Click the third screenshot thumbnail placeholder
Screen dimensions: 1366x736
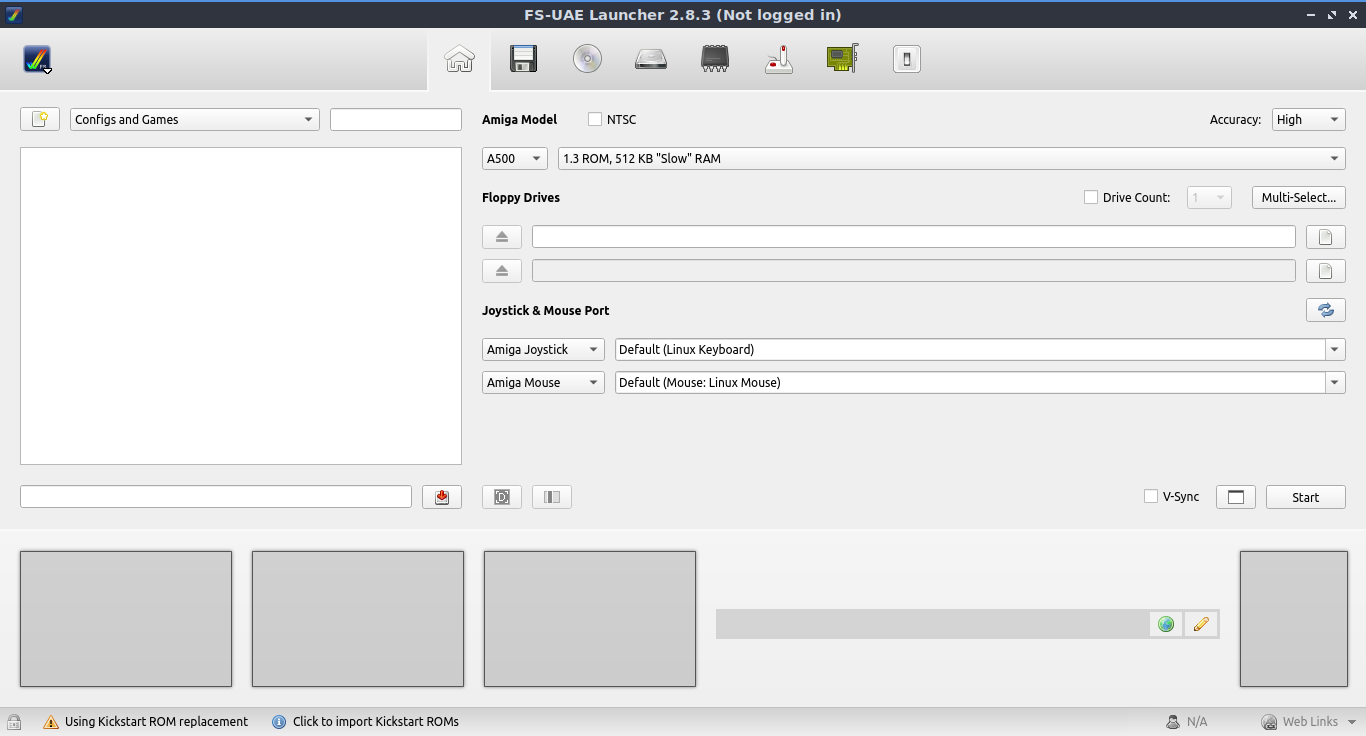coord(590,619)
